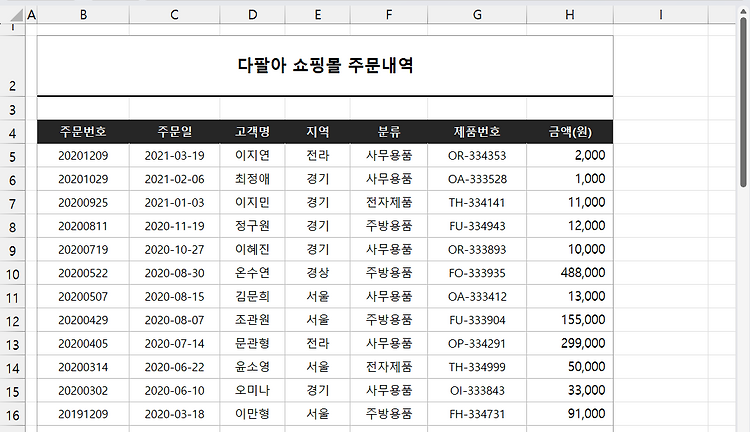Viewport: 750px width, 432px height.
Task: Select order date 2021-01-03
Action: pos(175,202)
